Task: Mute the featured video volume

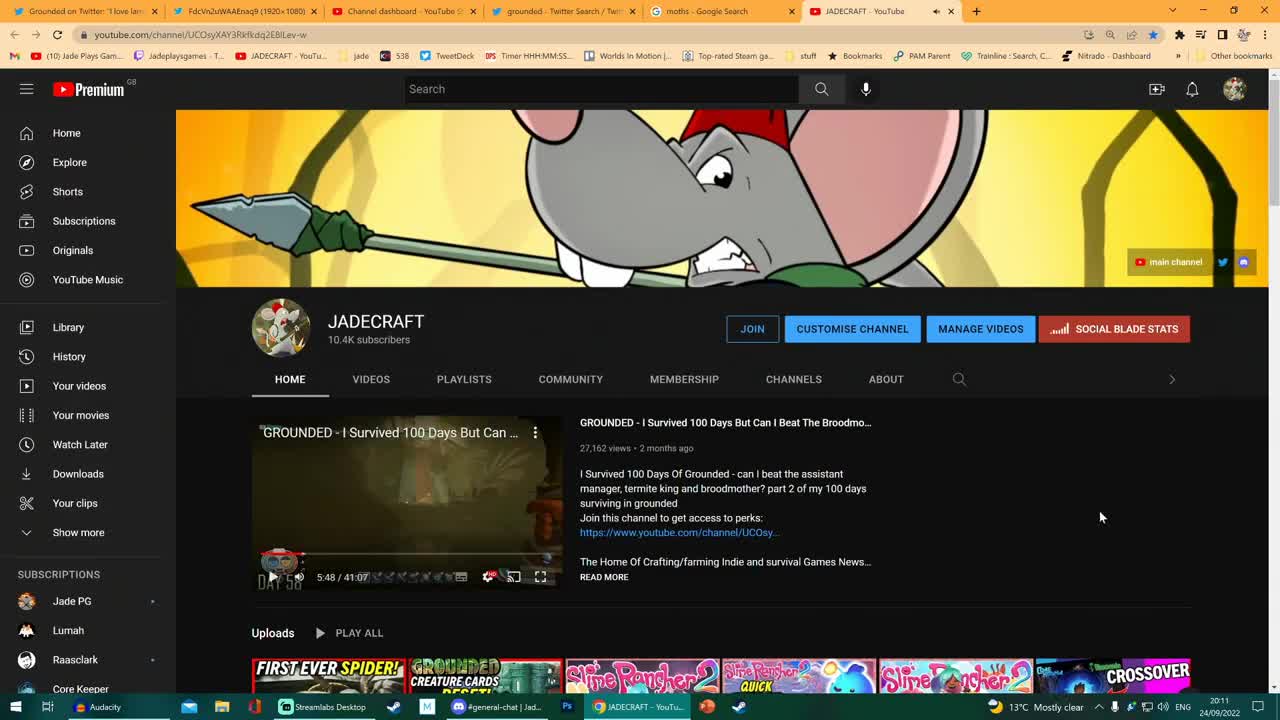Action: click(299, 577)
